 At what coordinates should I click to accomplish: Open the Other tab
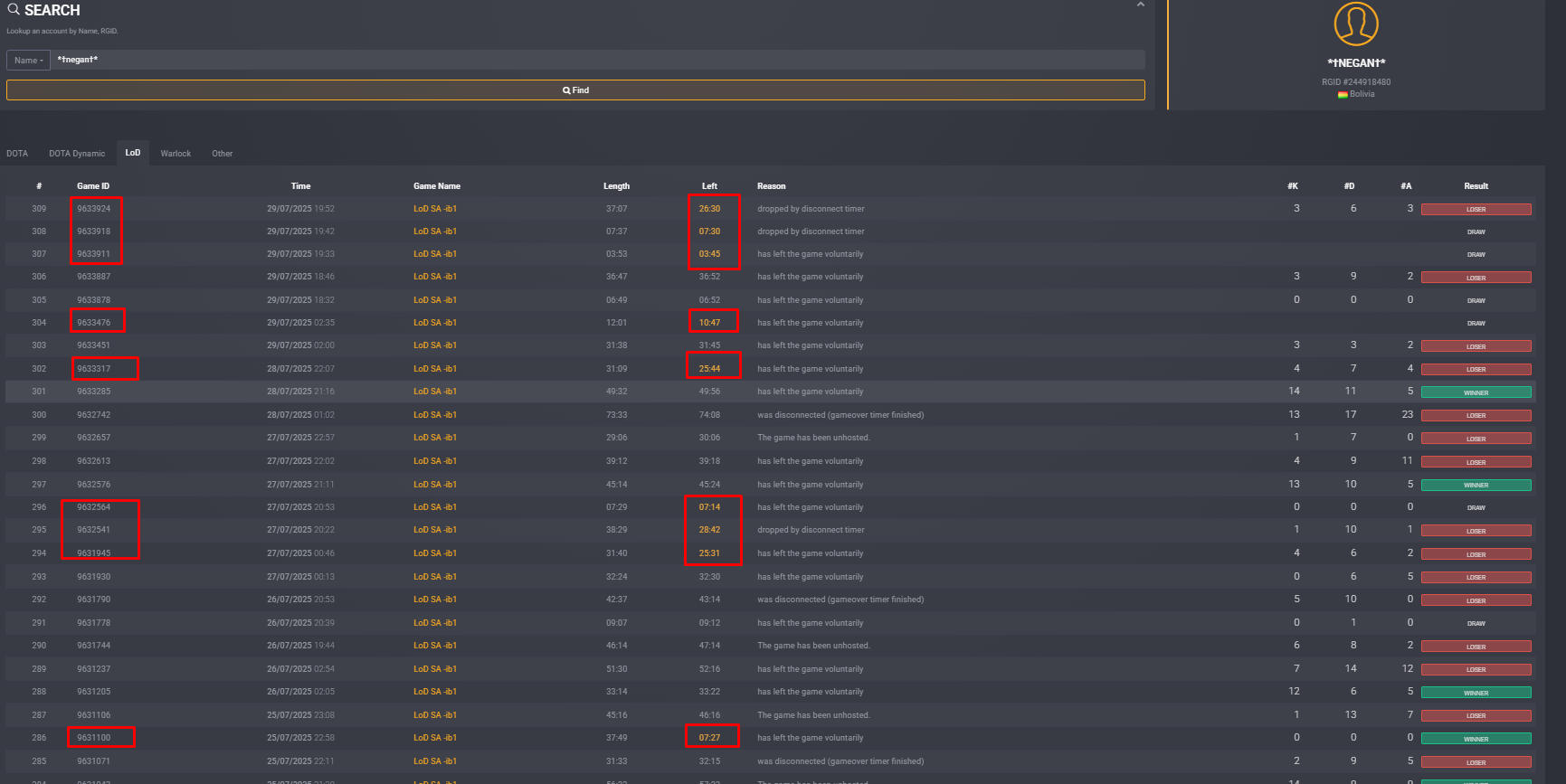pyautogui.click(x=223, y=154)
